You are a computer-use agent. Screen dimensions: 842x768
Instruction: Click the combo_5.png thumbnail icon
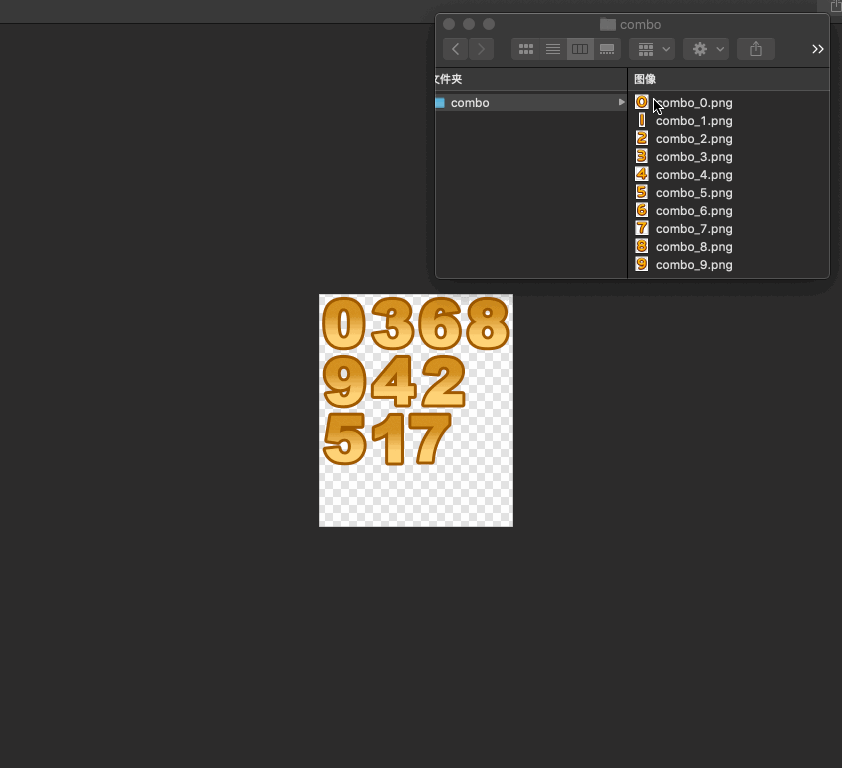click(x=642, y=192)
